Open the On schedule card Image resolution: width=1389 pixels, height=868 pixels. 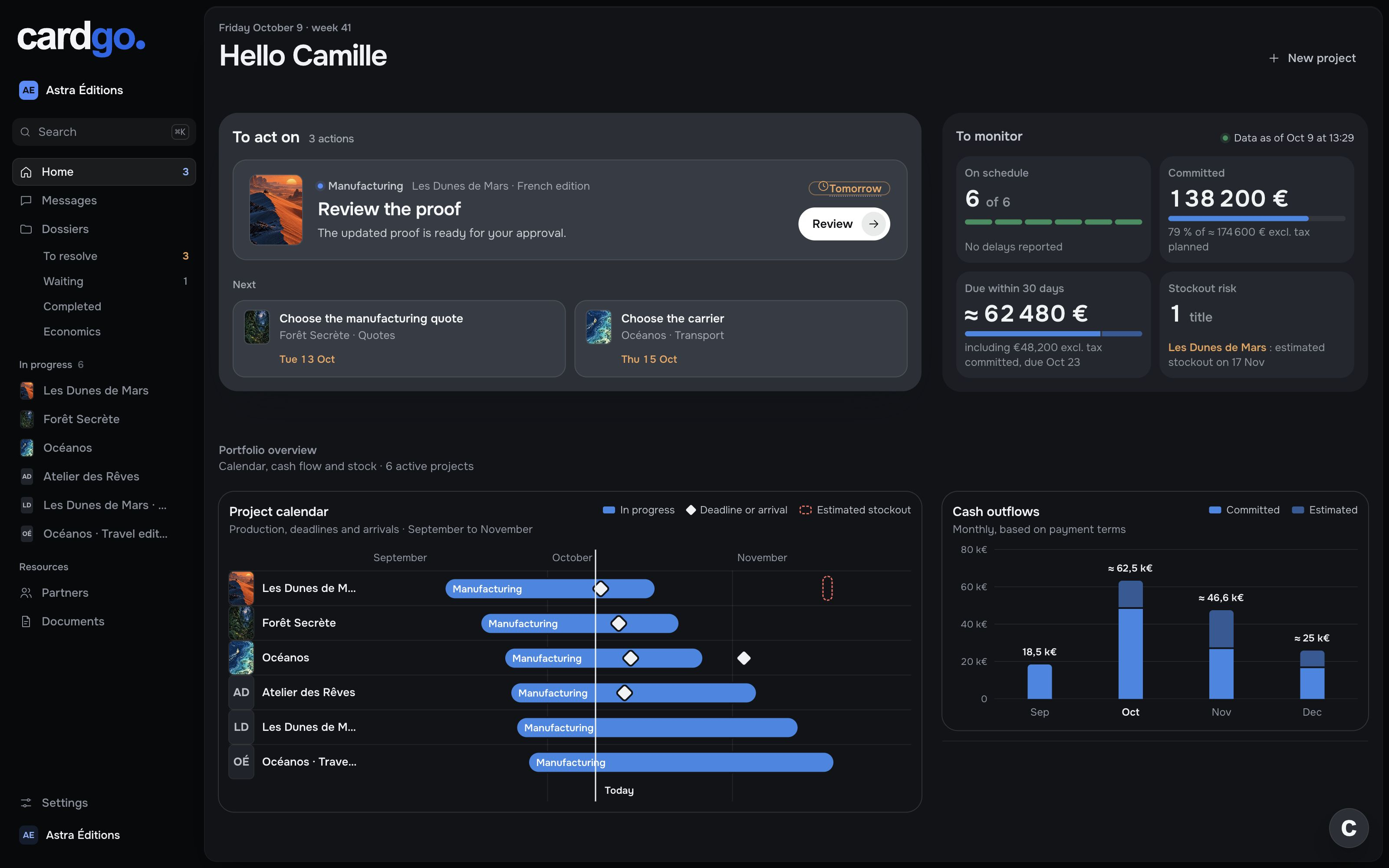(1053, 210)
